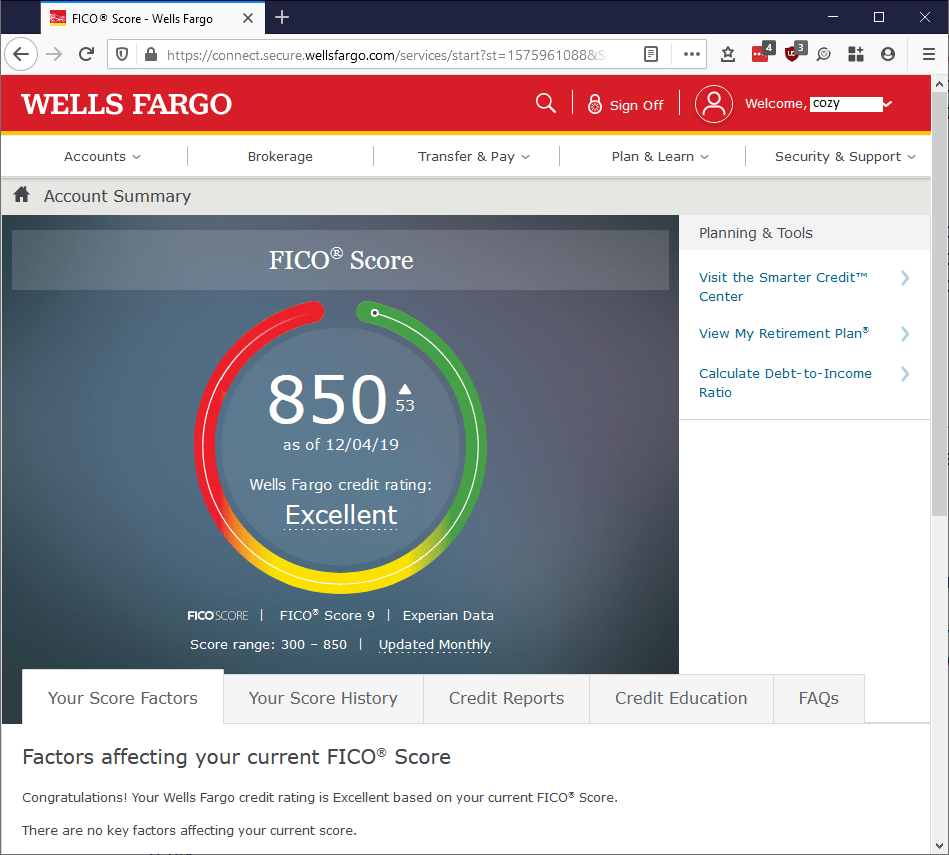Click the Sign Off lock button

point(625,105)
